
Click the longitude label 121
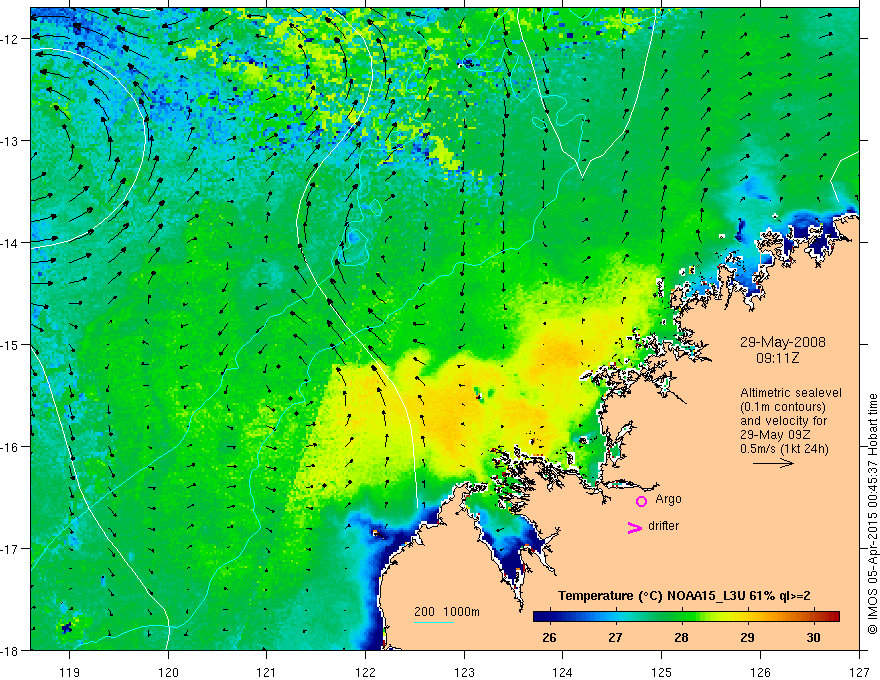267,672
